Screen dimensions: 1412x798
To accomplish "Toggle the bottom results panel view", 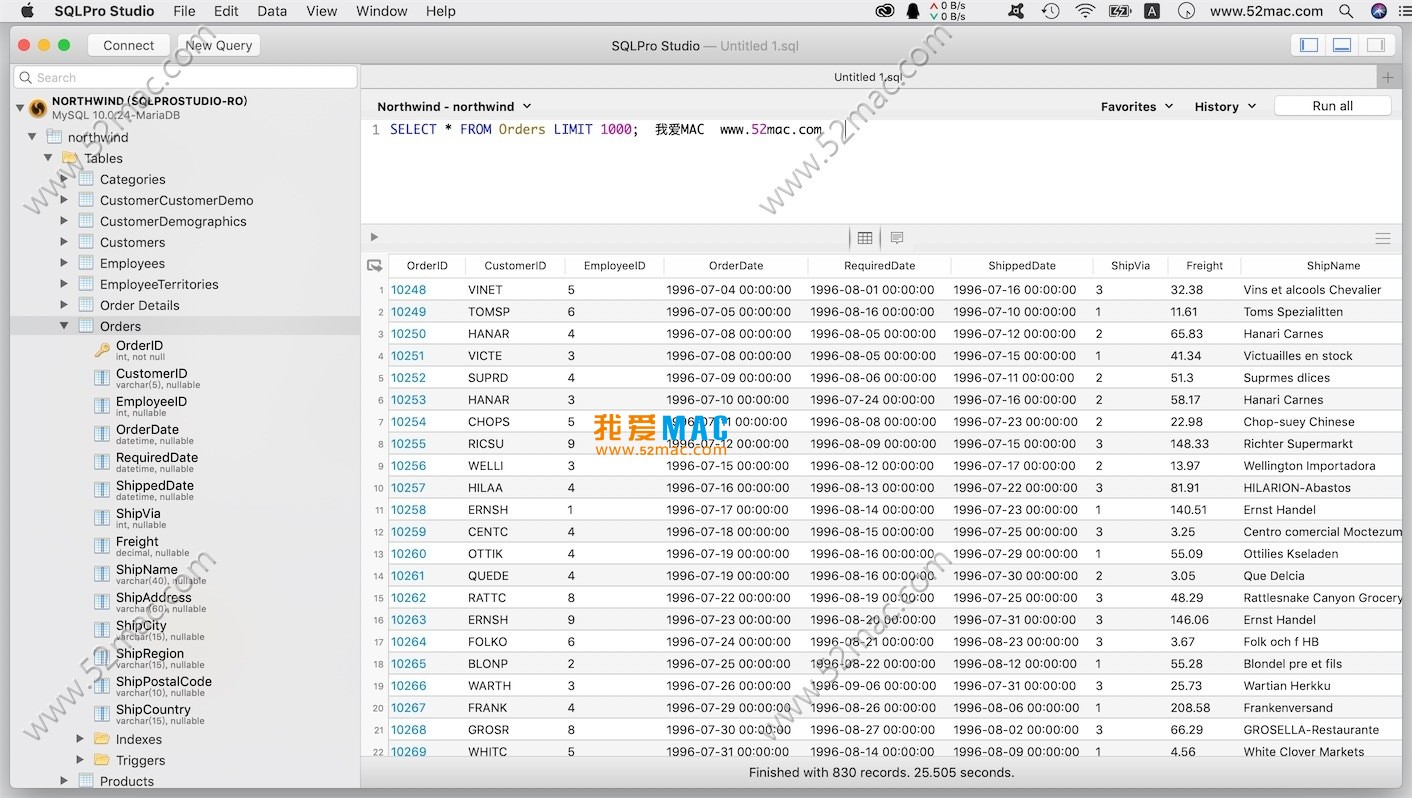I will pyautogui.click(x=1342, y=45).
